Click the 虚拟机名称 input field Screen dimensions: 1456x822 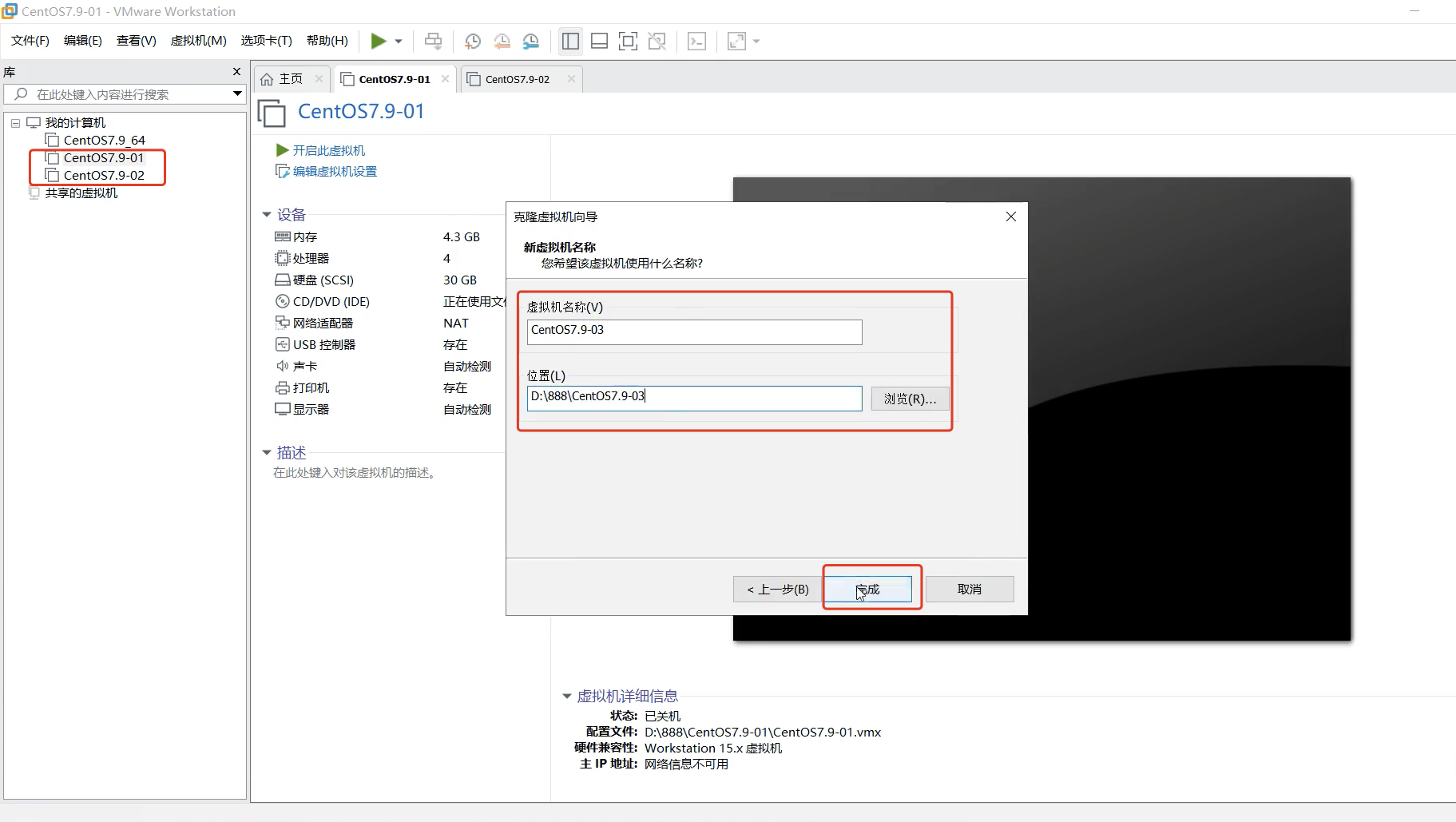point(694,332)
